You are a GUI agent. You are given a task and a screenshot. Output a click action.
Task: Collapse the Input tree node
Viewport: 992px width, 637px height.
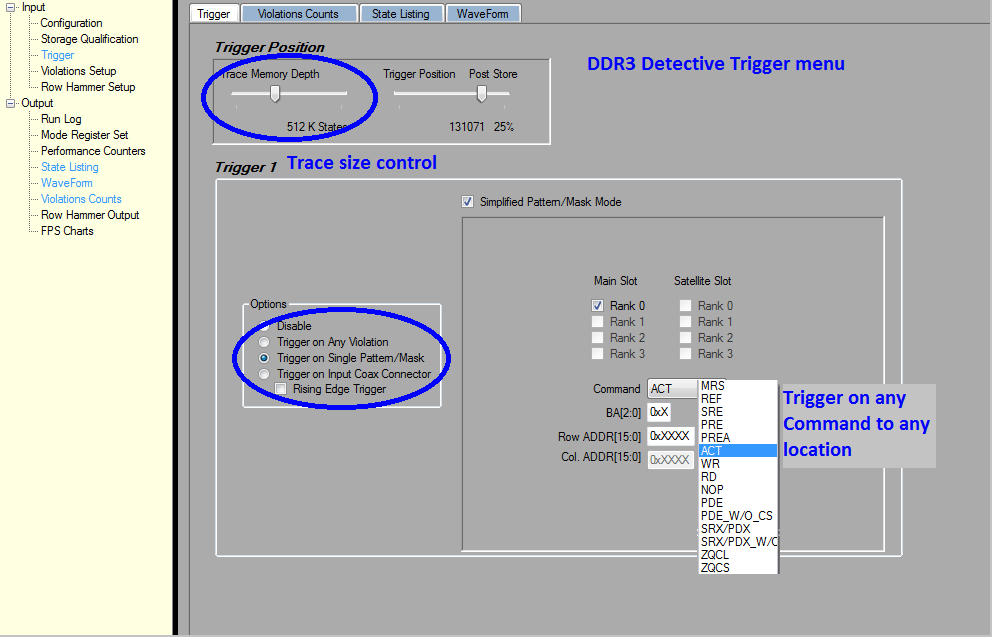tap(10, 8)
